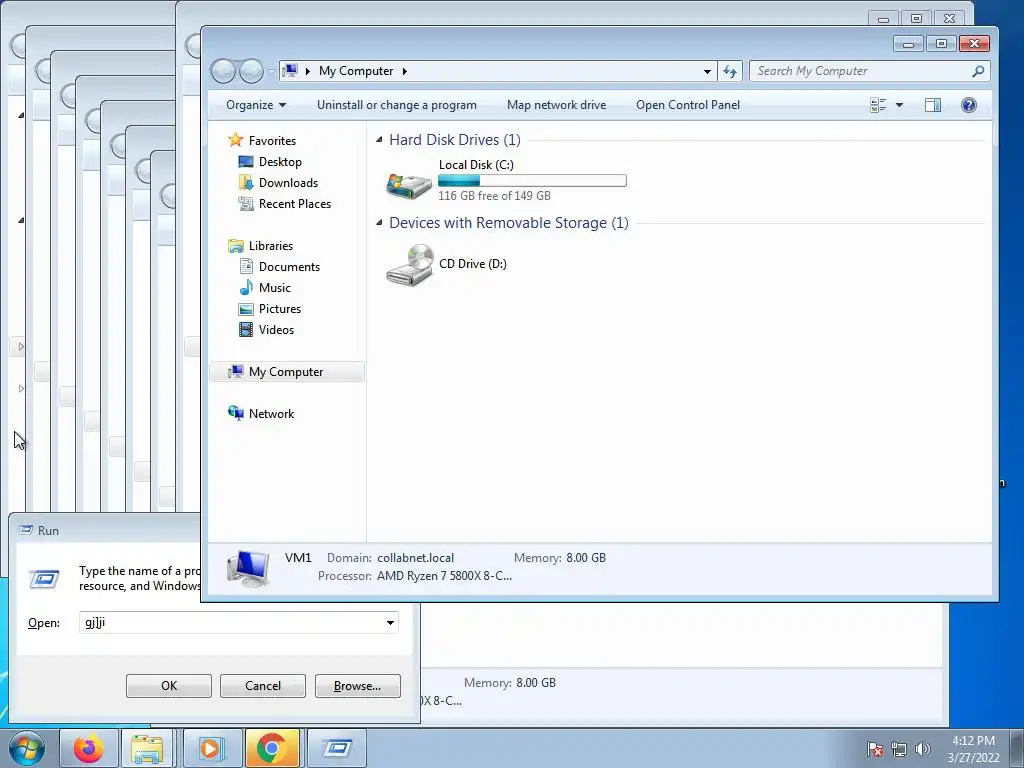Click the breadcrumb arrow before My Computer
This screenshot has height=768, width=1024.
point(308,71)
